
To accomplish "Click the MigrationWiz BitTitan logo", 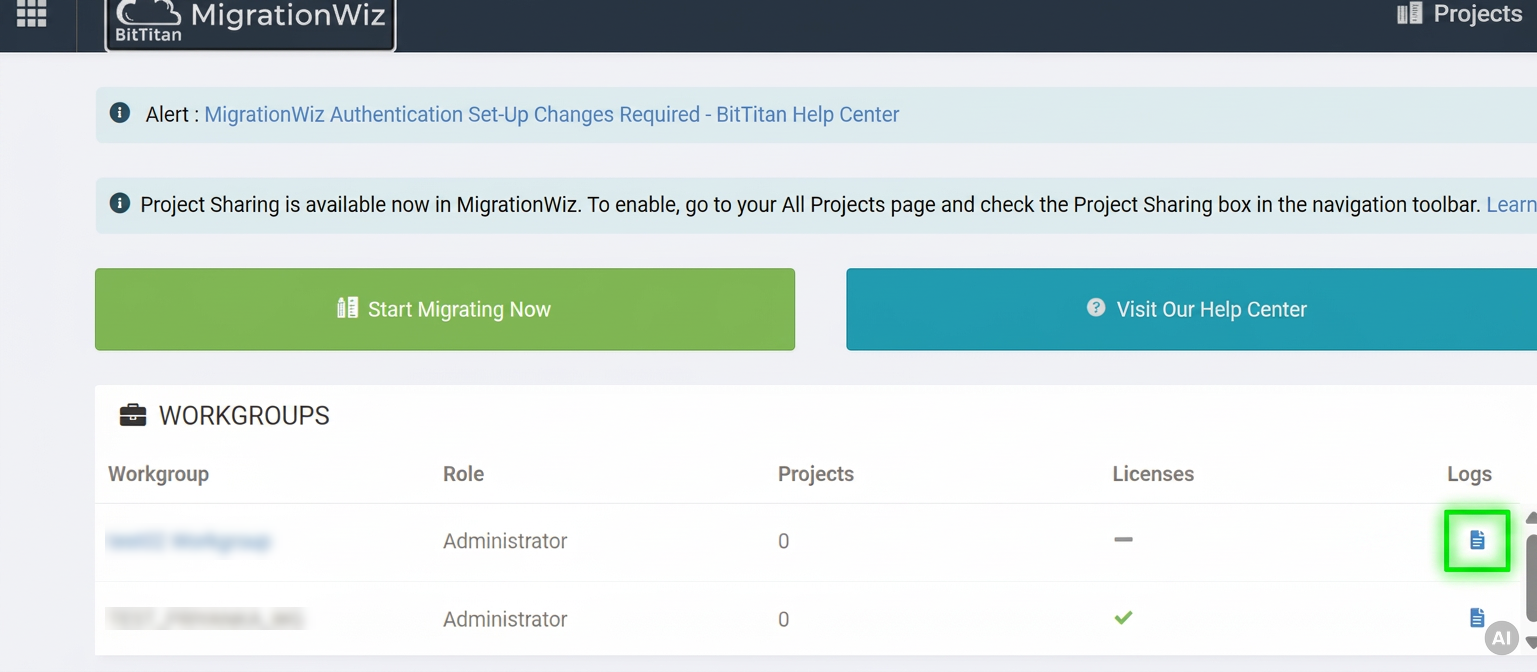I will (x=250, y=24).
